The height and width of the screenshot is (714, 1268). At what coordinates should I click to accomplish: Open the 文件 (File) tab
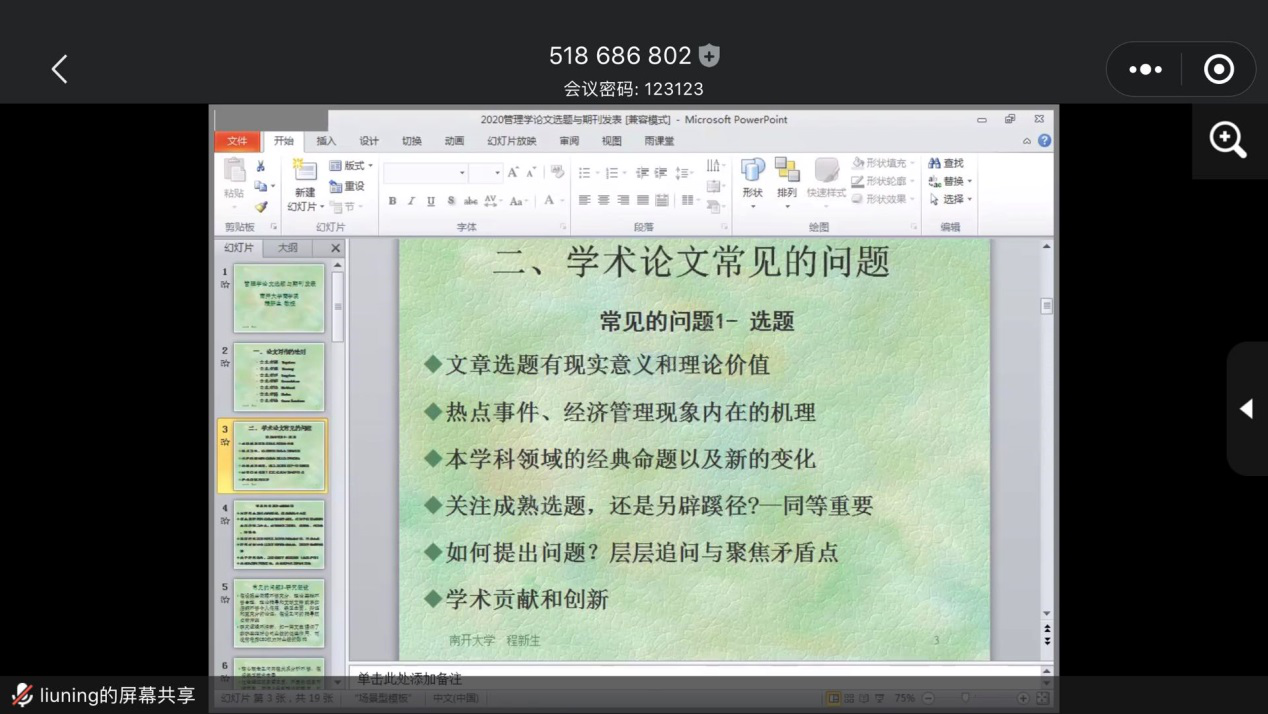pos(237,141)
